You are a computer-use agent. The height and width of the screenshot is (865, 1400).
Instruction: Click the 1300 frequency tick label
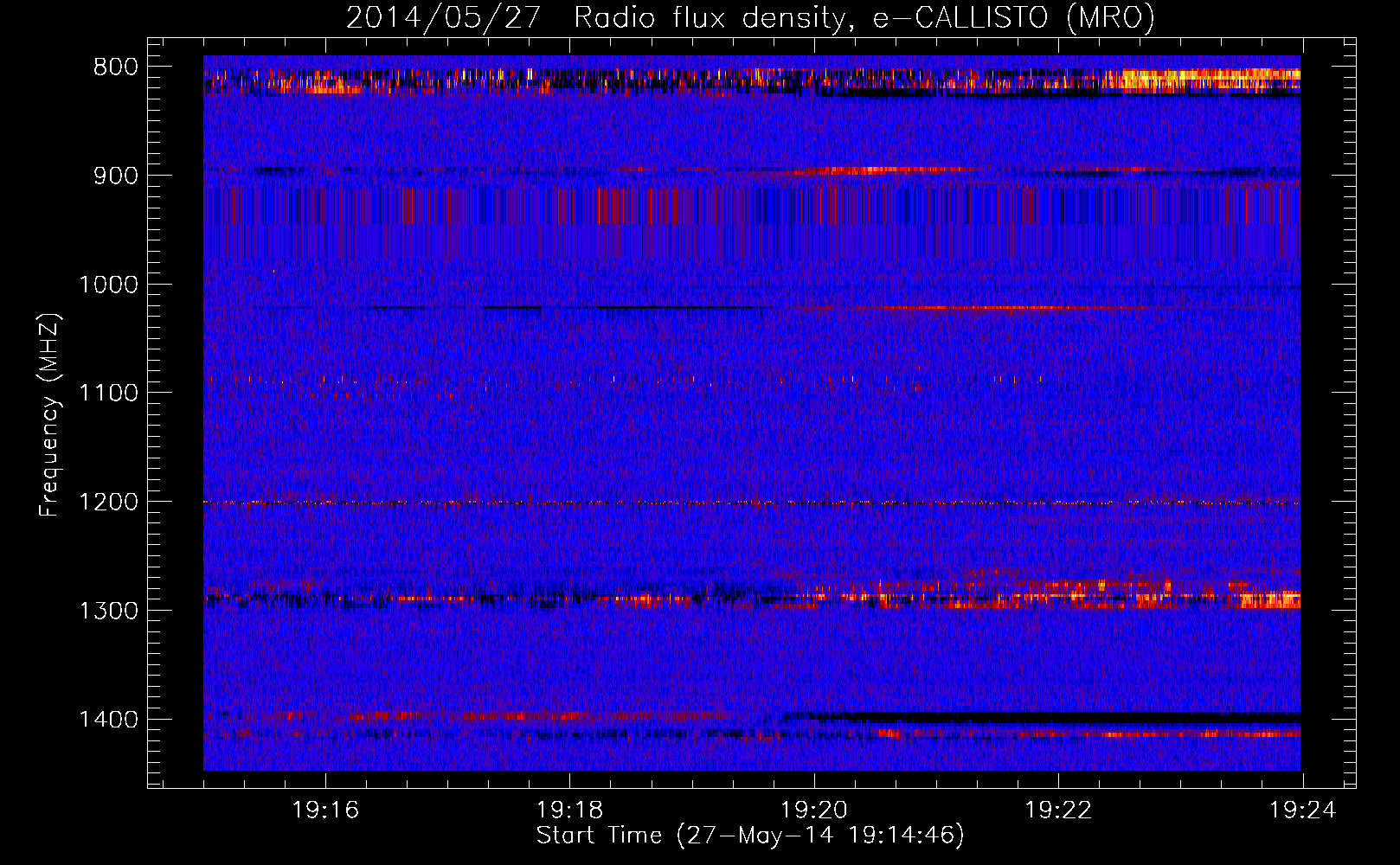(108, 611)
